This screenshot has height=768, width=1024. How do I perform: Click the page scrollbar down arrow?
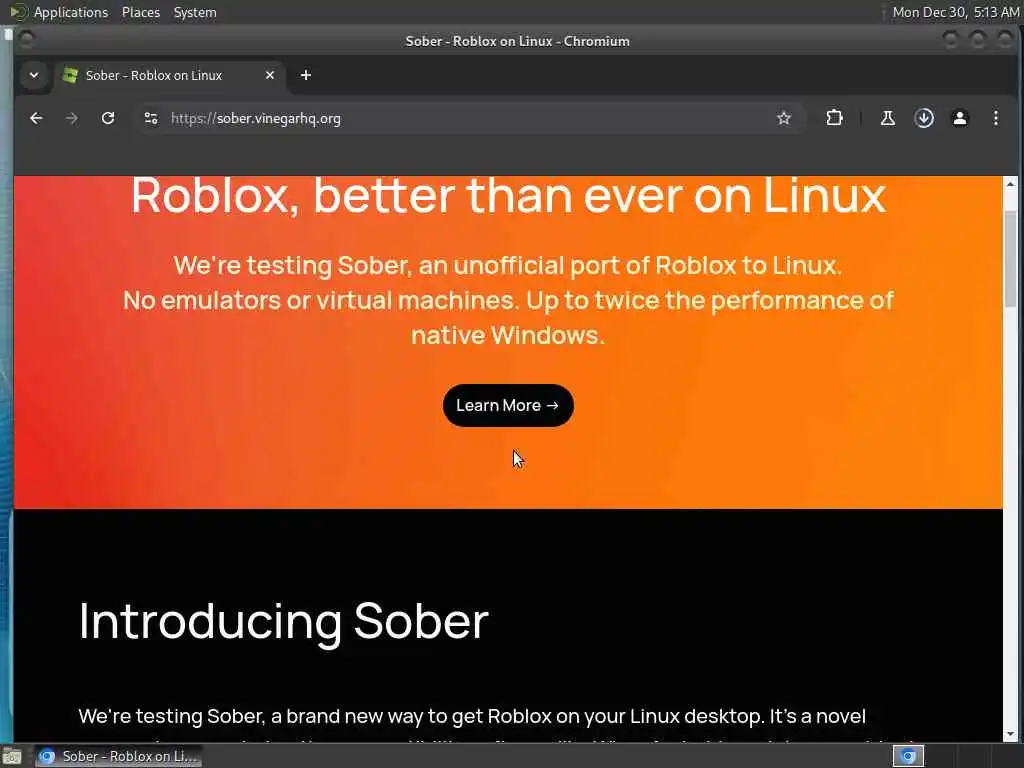(1010, 733)
